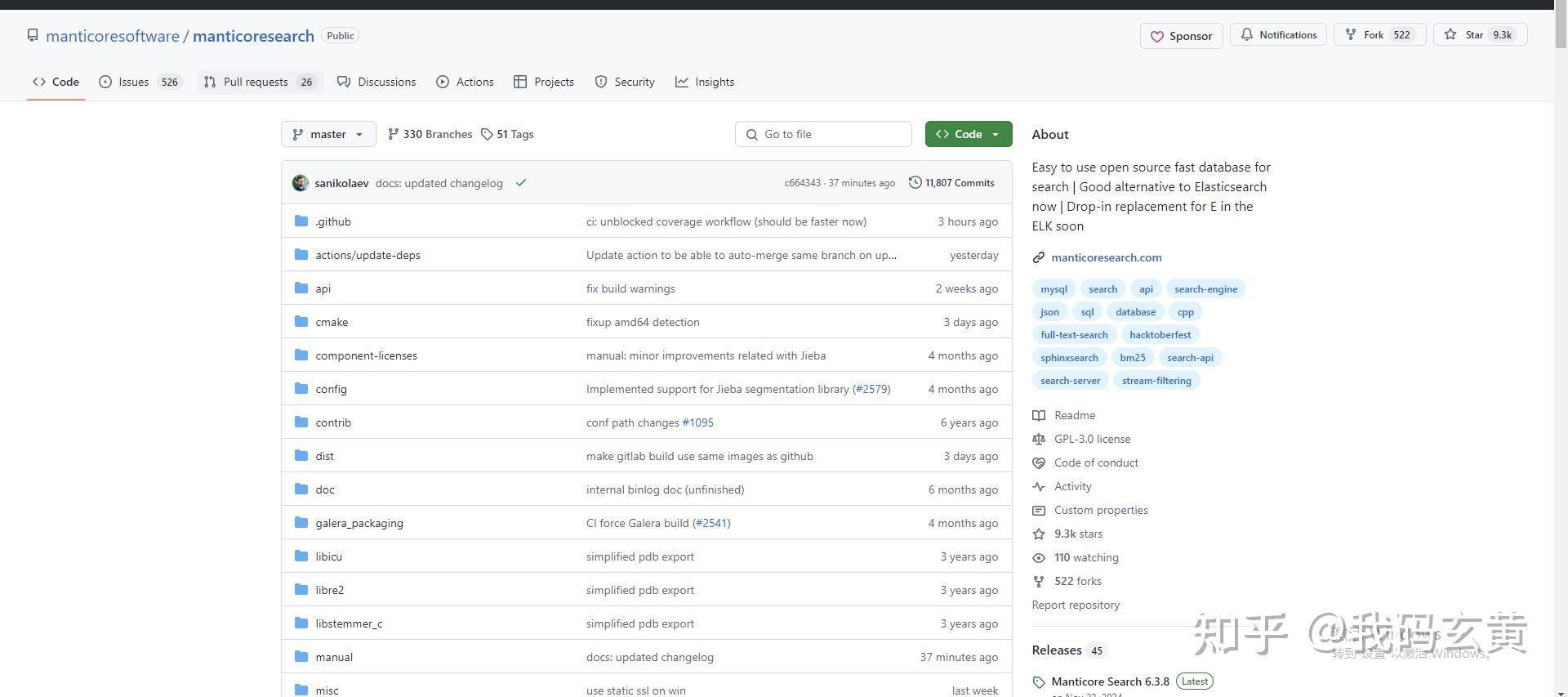
Task: Select the bm25 topic tag
Action: coord(1133,358)
